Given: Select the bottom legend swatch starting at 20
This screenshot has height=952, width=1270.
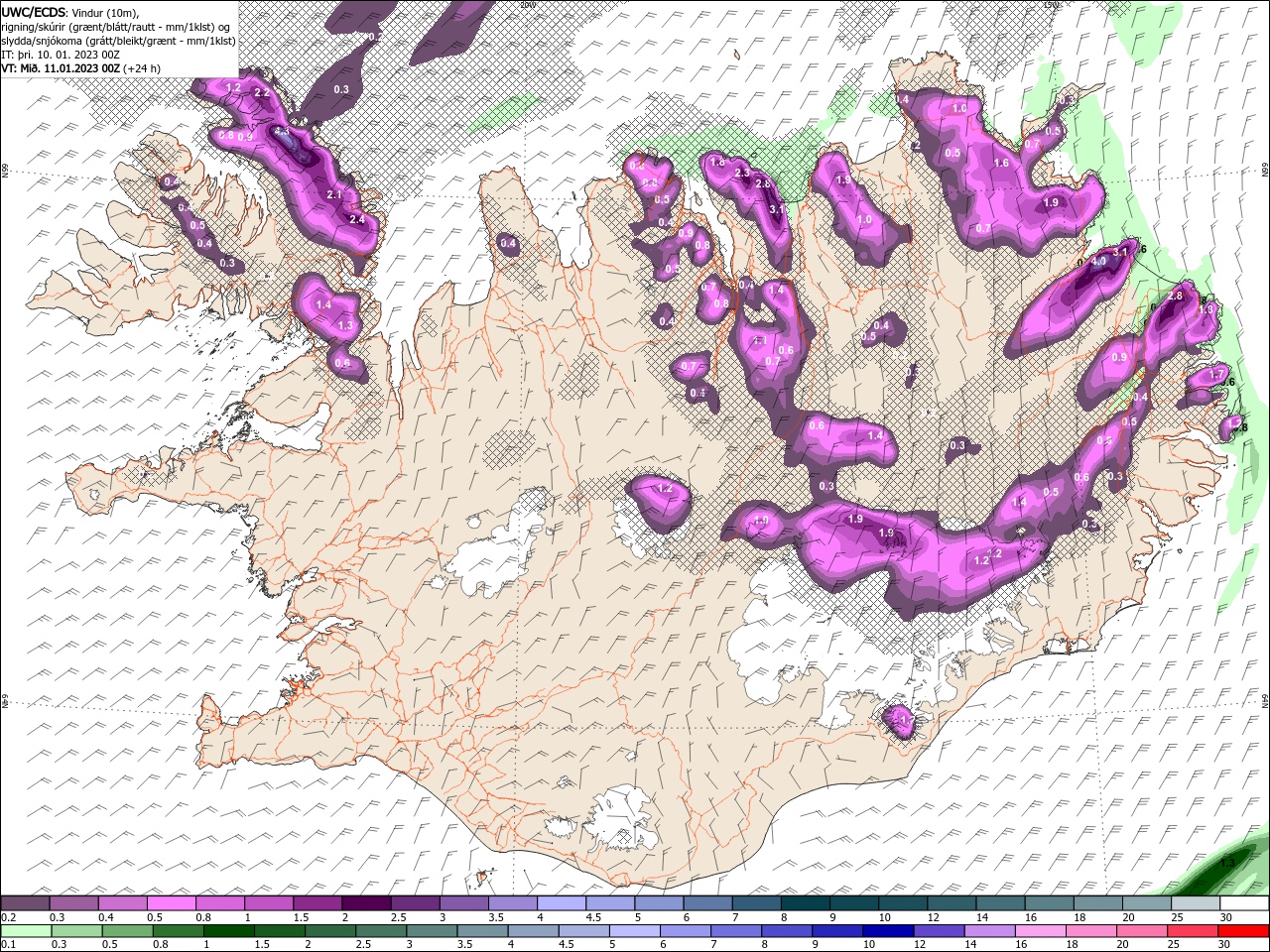Looking at the screenshot, I should [1142, 931].
